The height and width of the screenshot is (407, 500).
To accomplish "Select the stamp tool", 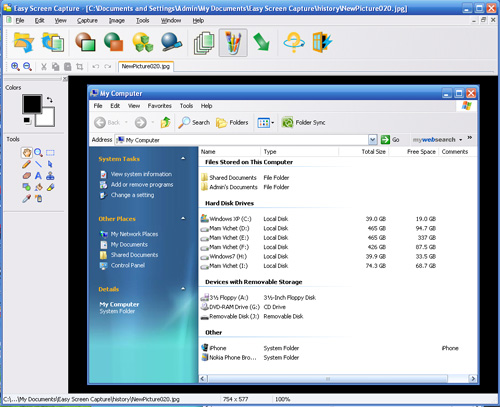I will click(x=50, y=176).
